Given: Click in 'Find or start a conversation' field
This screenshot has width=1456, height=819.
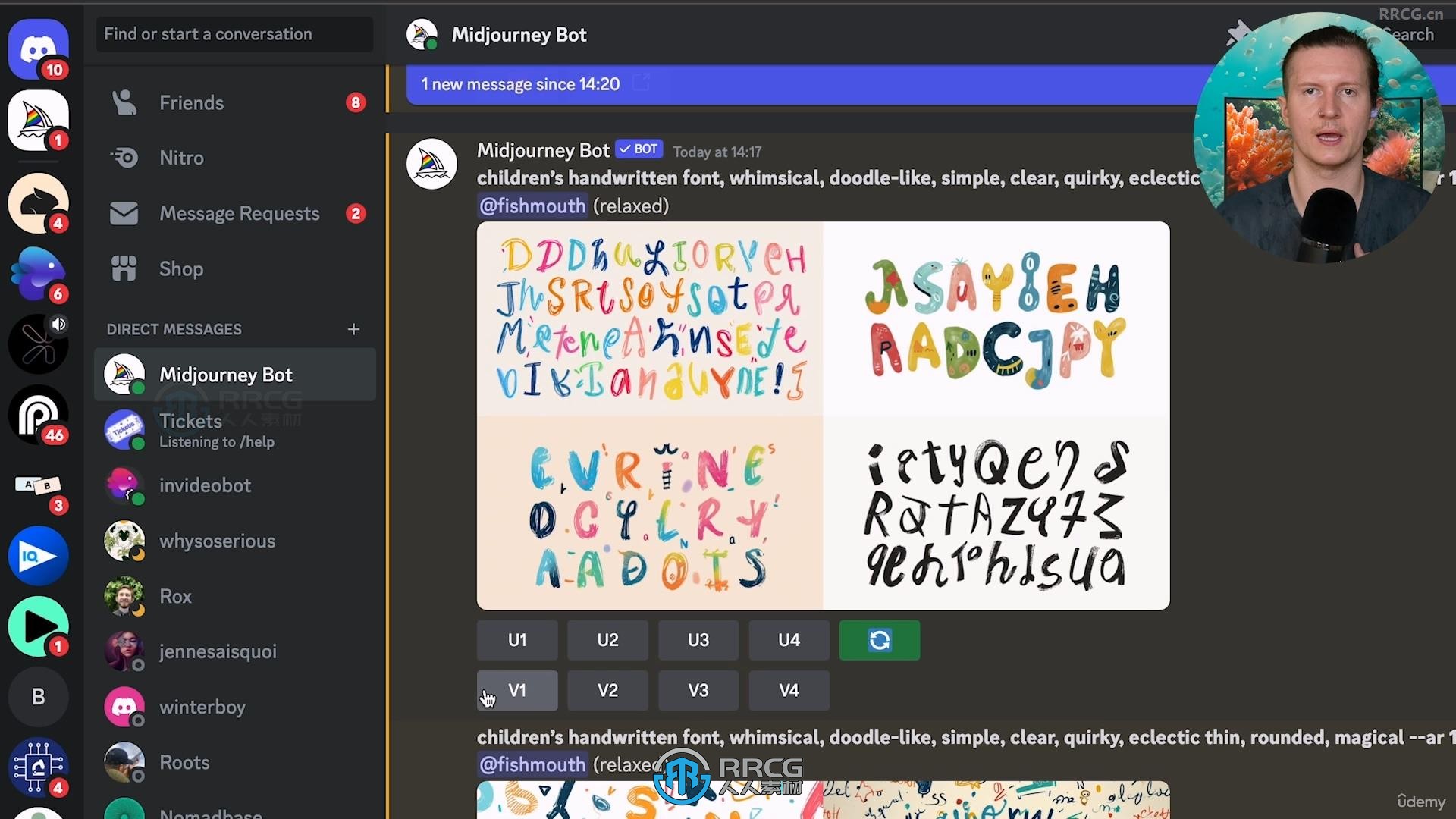Looking at the screenshot, I should (235, 34).
